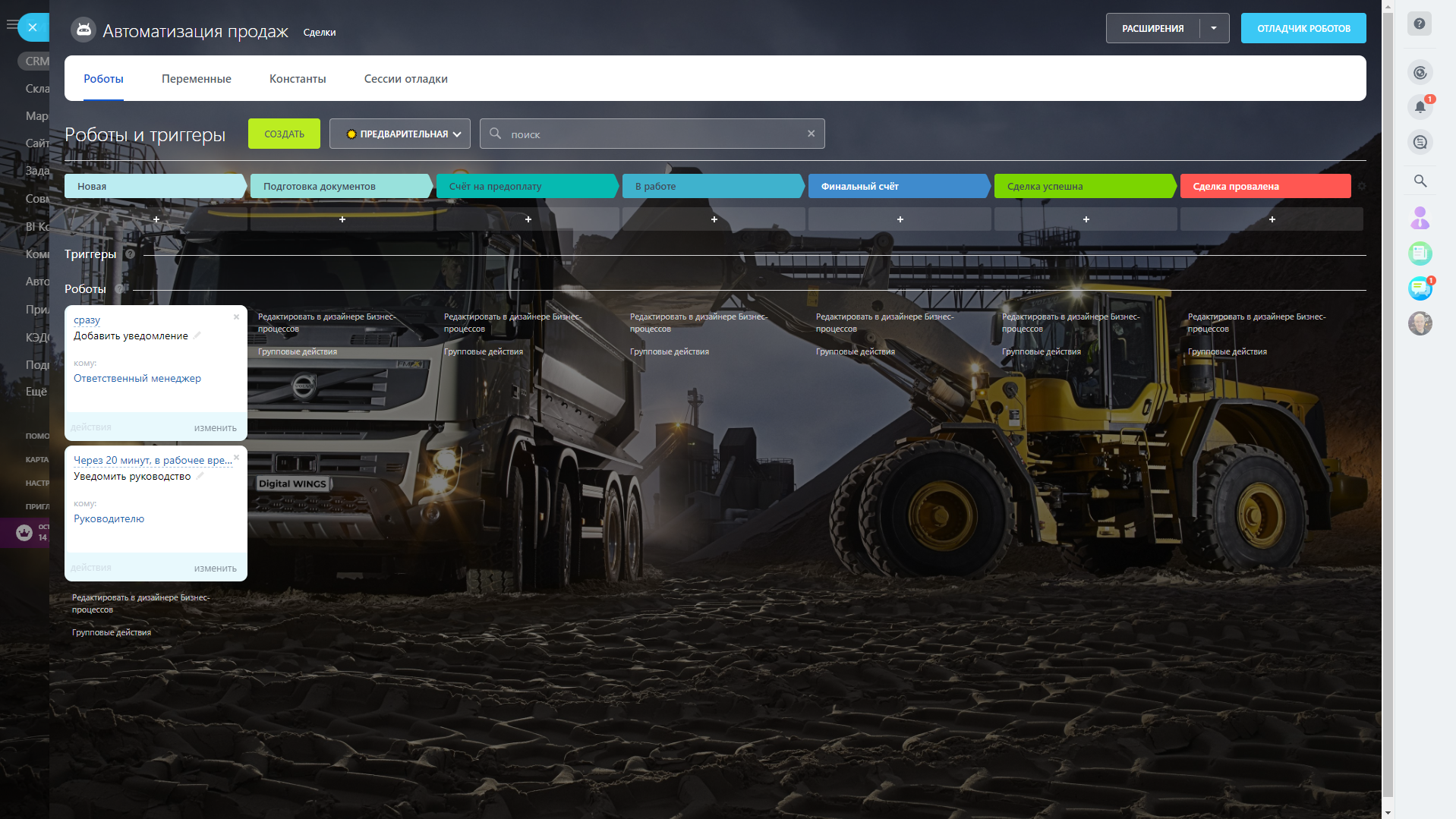Rename robot Уведомить руководство via pencil icon
Viewport: 1456px width, 819px height.
tap(200, 476)
